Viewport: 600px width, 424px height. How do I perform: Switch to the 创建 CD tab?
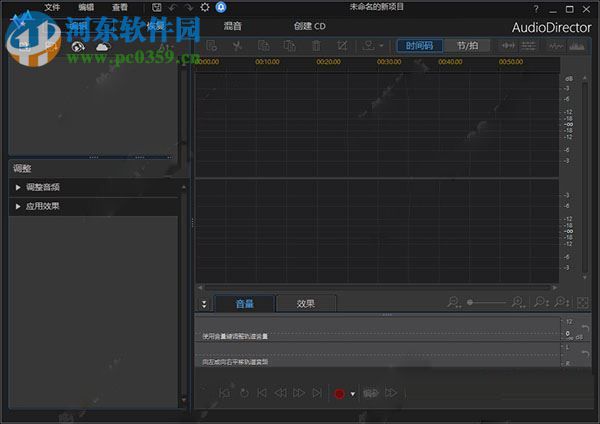pos(310,26)
